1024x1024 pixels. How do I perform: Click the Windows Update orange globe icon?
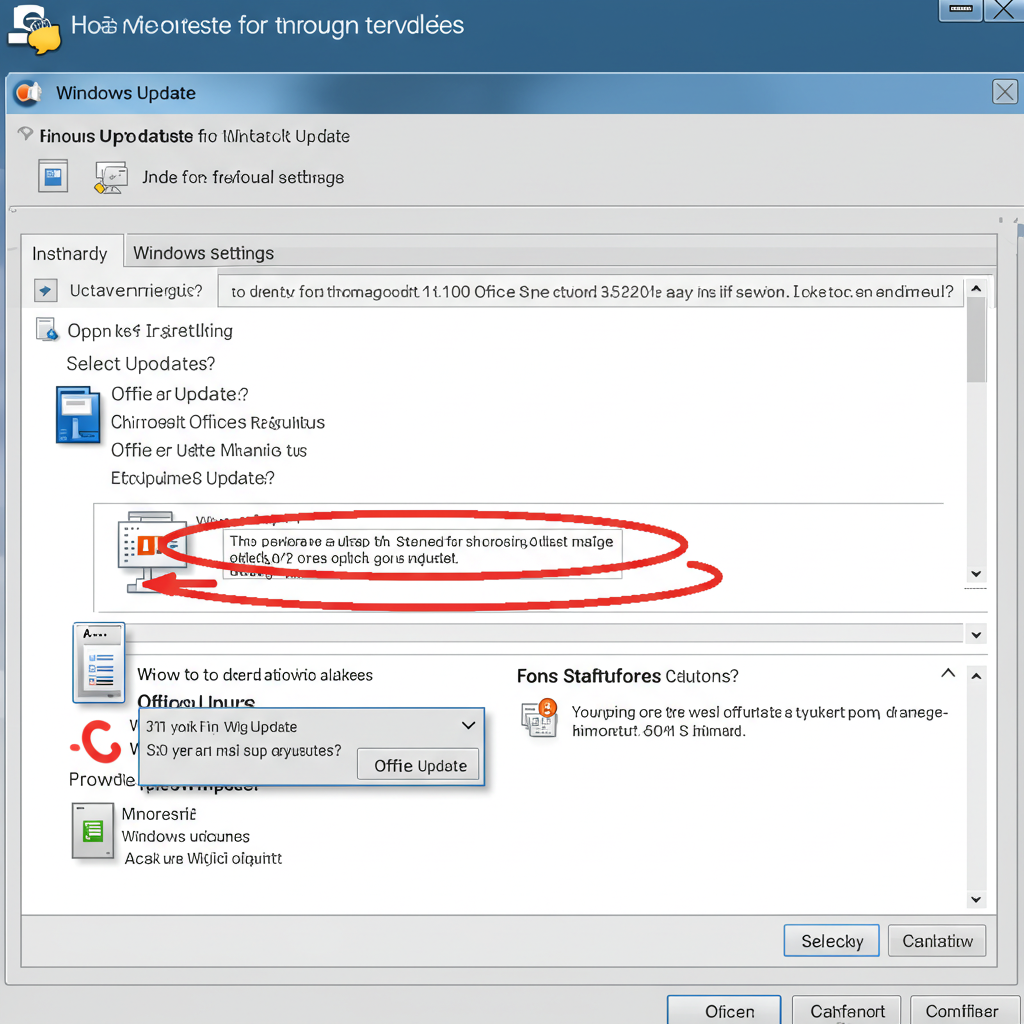pos(28,93)
